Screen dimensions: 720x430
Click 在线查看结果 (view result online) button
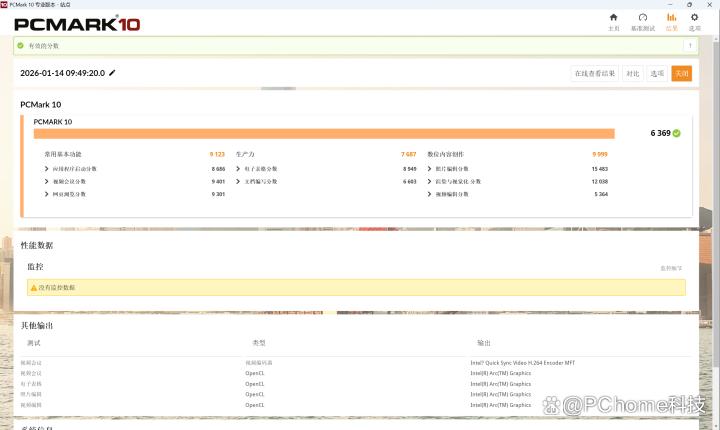[x=595, y=74]
